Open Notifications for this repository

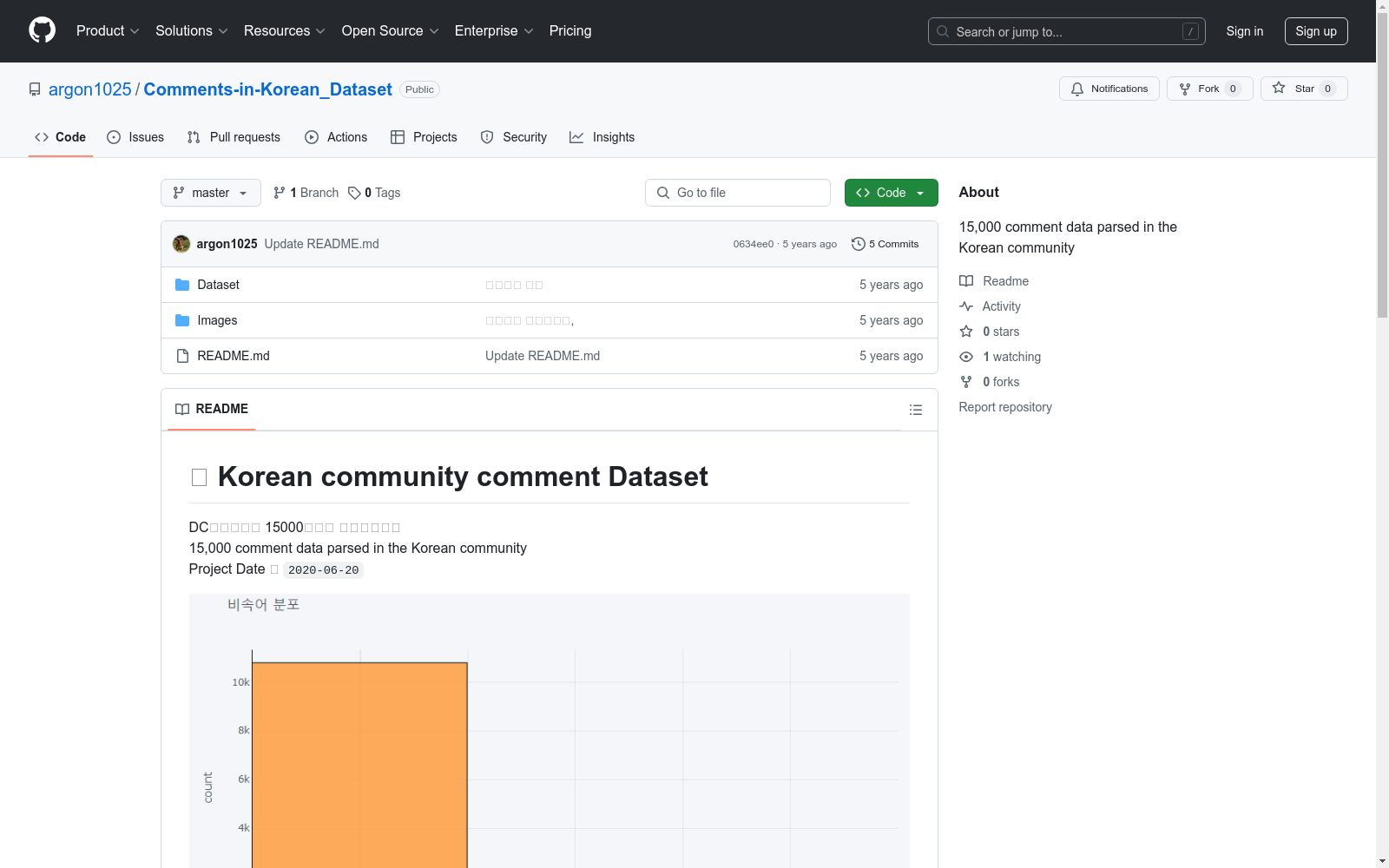pos(1109,89)
